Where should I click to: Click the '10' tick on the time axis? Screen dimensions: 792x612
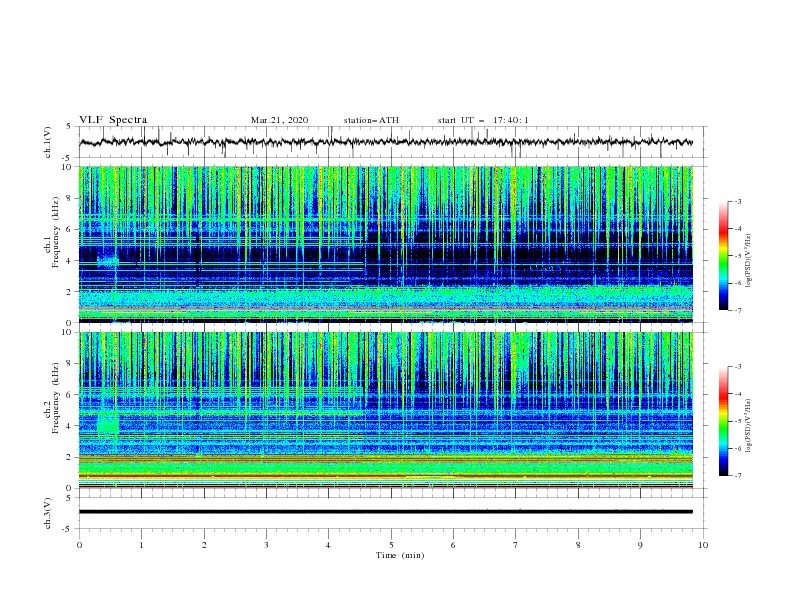click(x=703, y=545)
